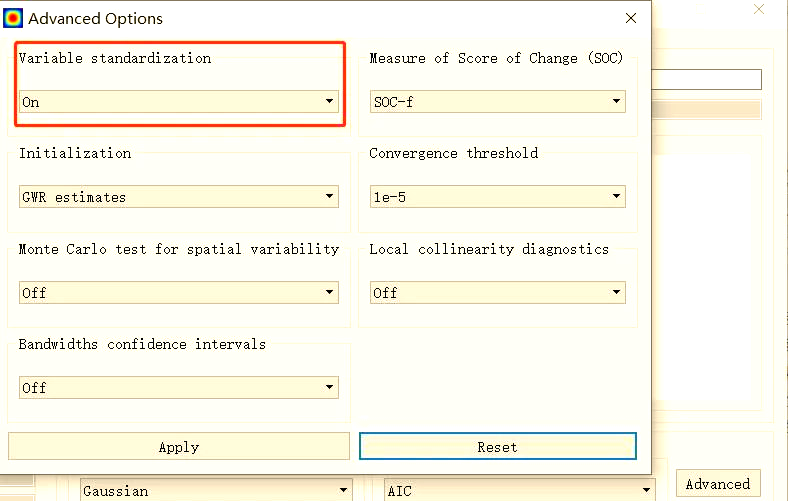The image size is (788, 501).
Task: Click the Advanced button in background window
Action: (717, 484)
